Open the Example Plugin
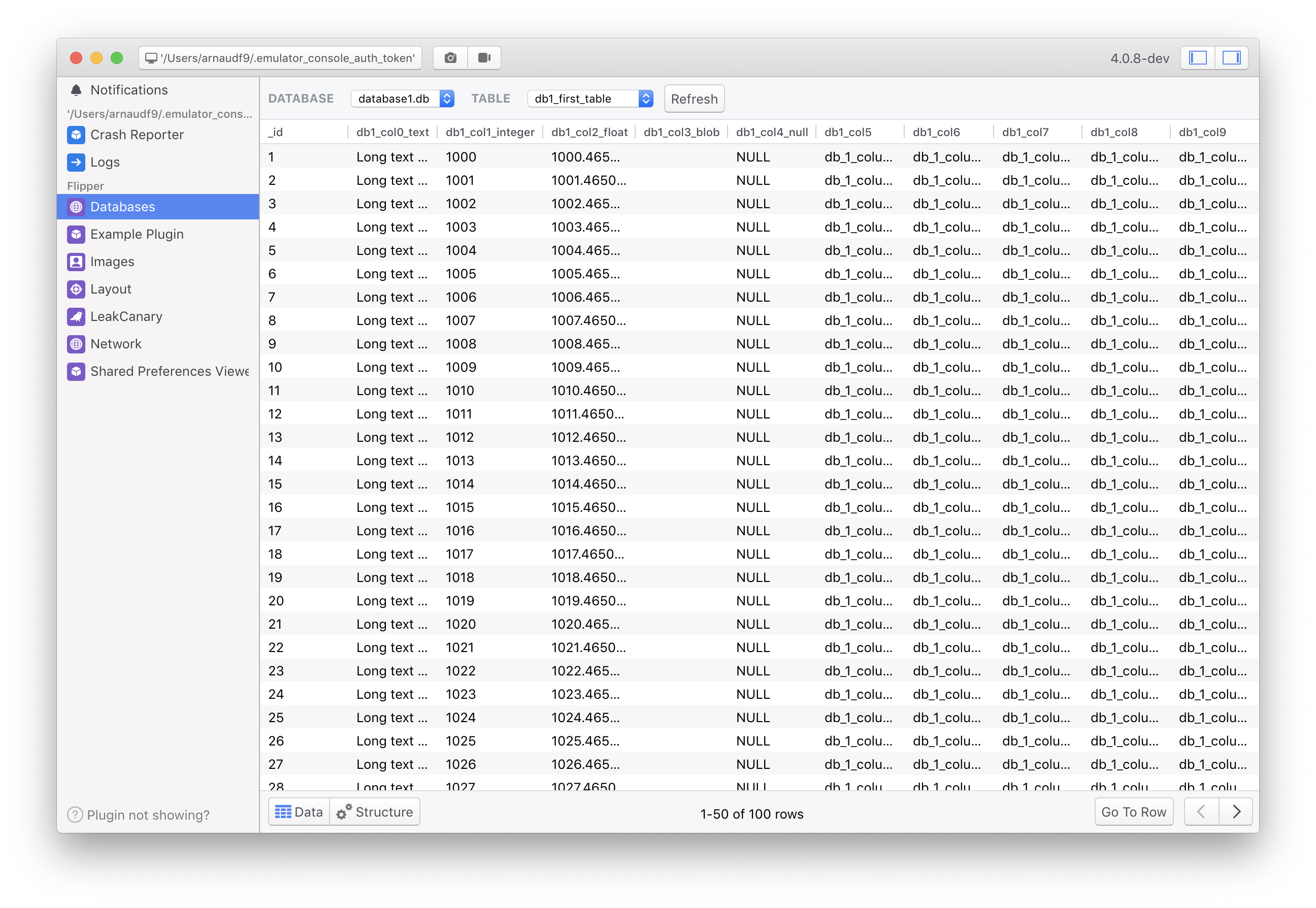The image size is (1316, 908). 137,234
